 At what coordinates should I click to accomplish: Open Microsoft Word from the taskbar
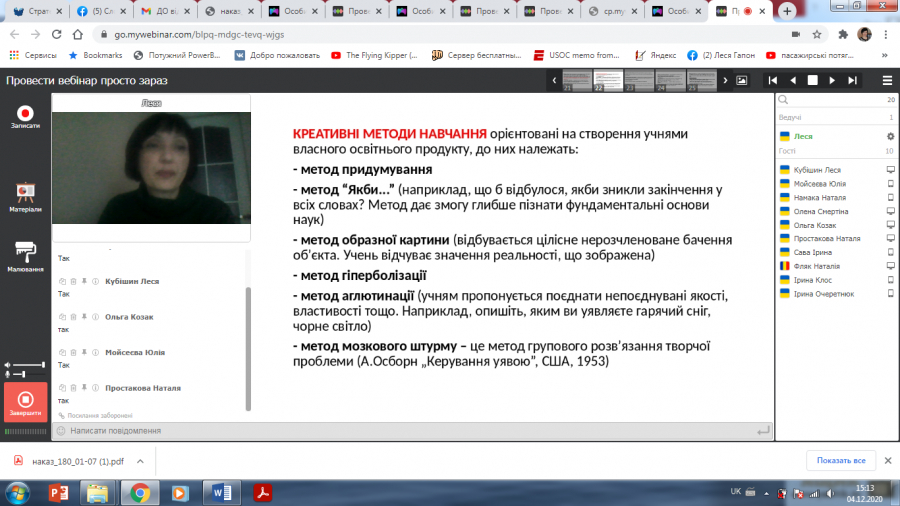pos(221,491)
